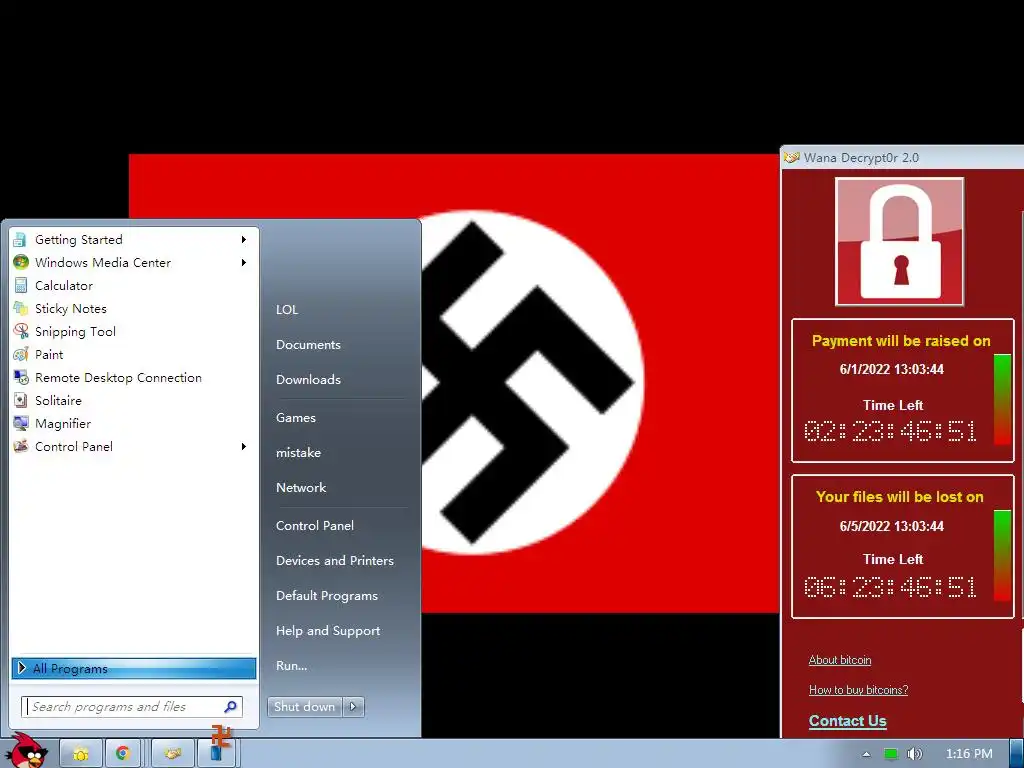Image resolution: width=1024 pixels, height=768 pixels.
Task: Open Default Programs
Action: [x=327, y=596]
